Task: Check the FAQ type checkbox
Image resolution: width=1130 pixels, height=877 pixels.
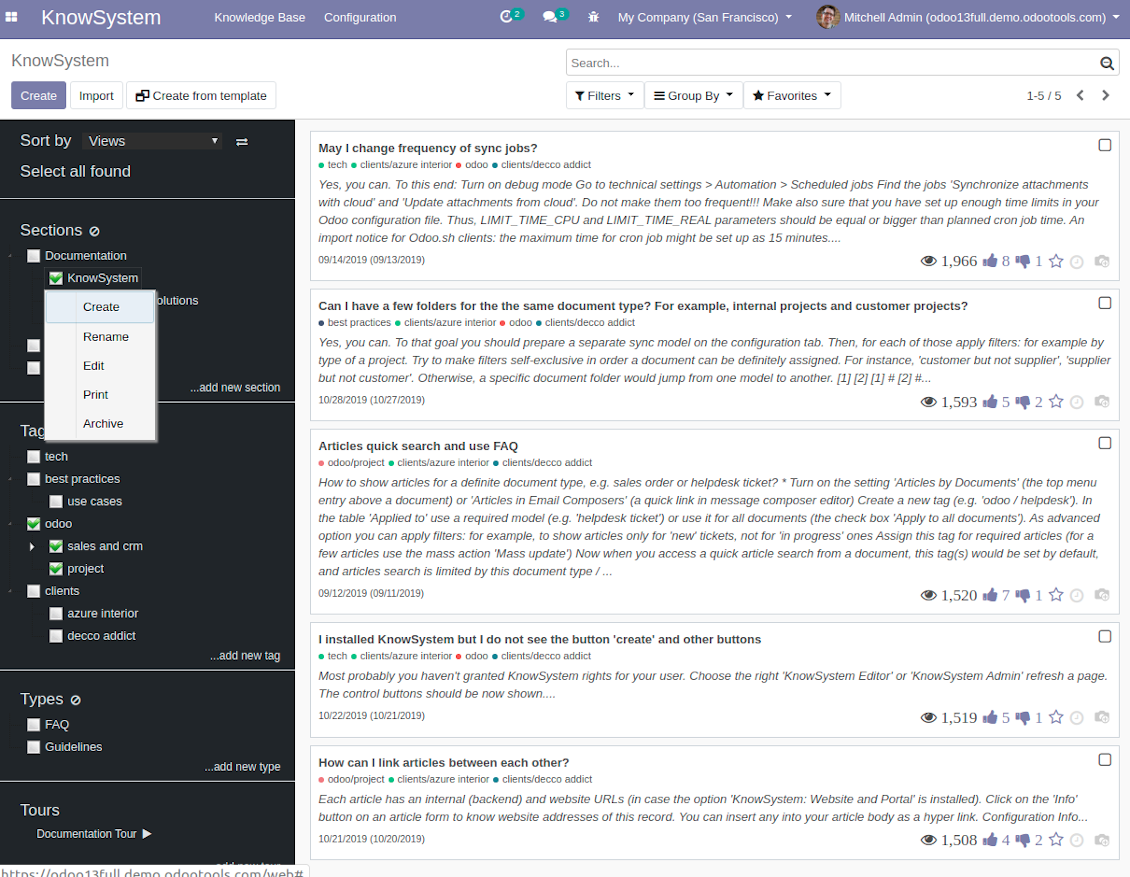Action: point(33,725)
